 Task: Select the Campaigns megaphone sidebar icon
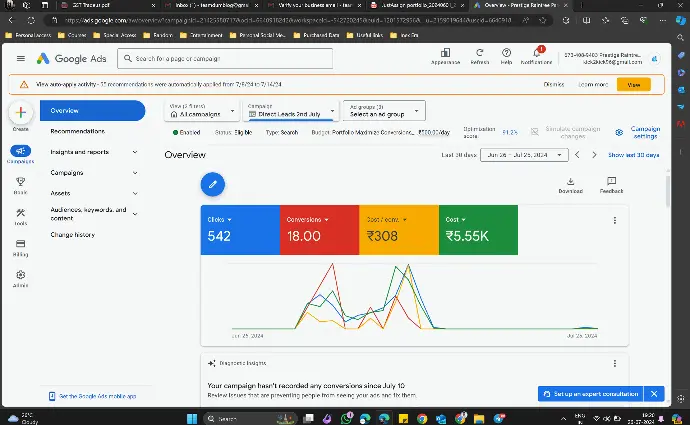[20, 151]
